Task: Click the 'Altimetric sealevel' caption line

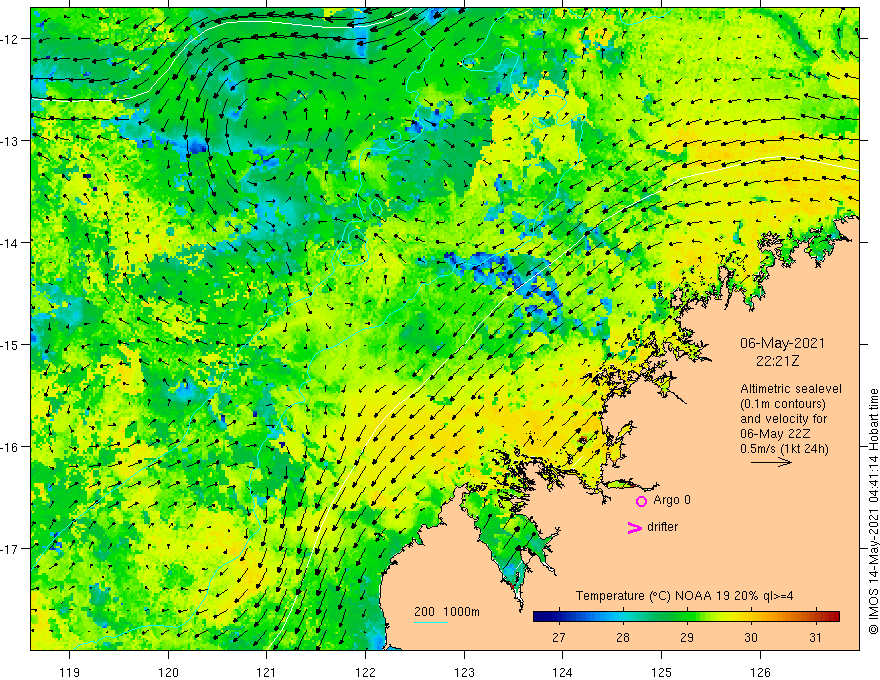Action: point(791,389)
